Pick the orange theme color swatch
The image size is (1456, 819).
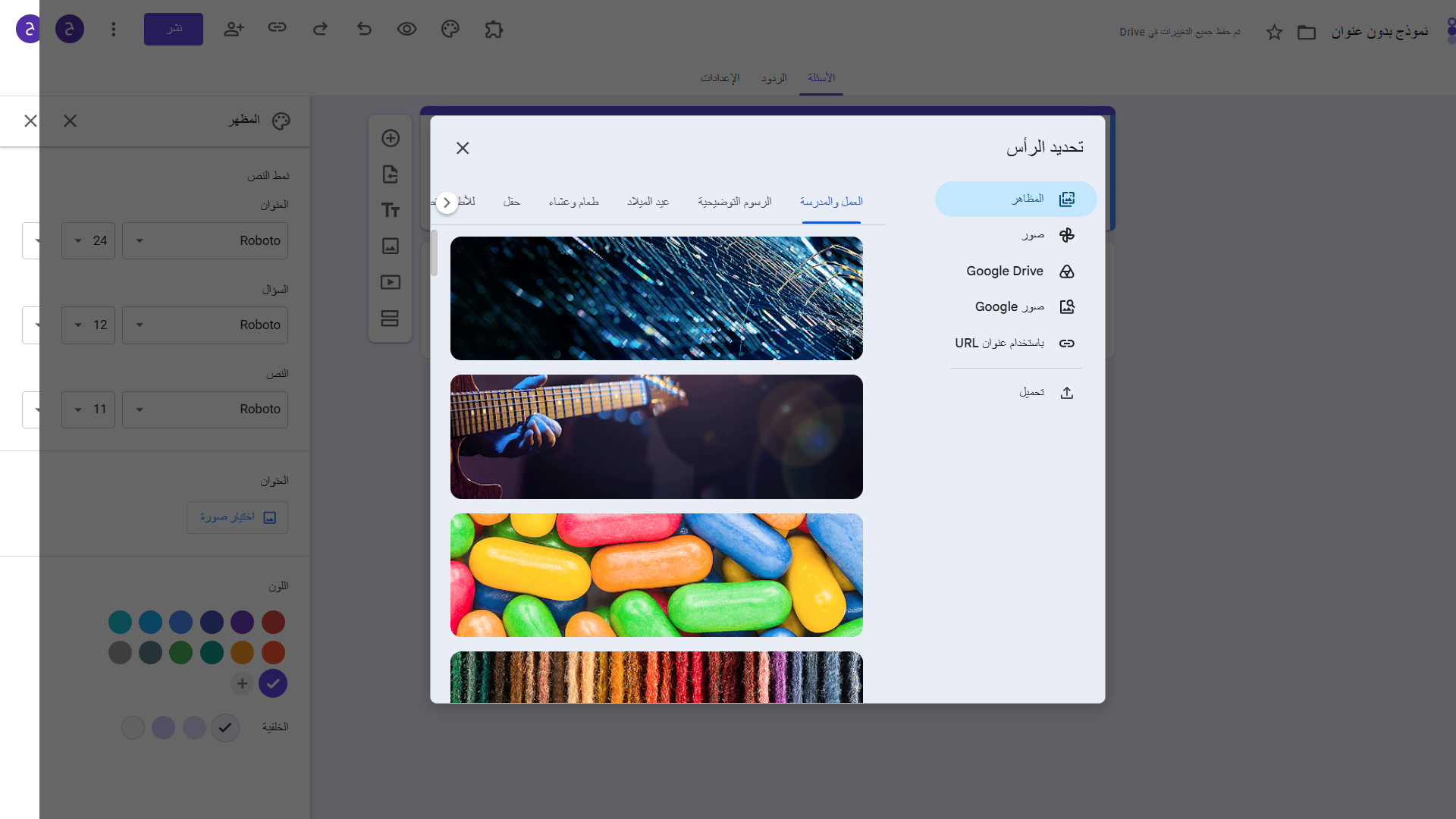click(242, 653)
